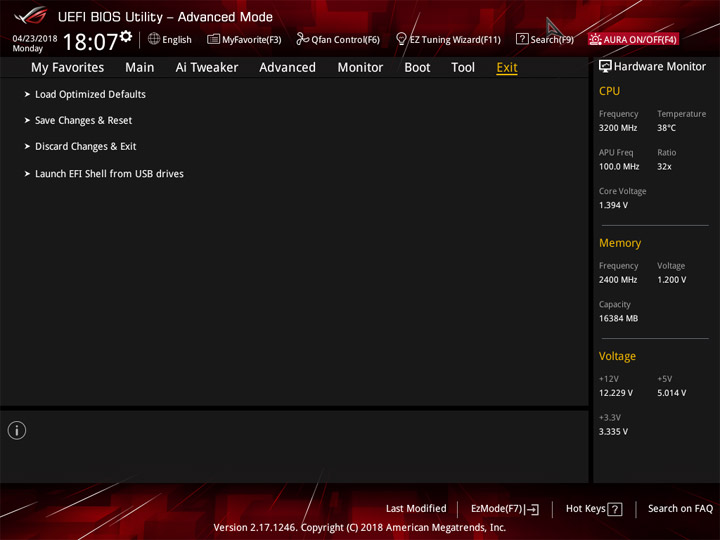Click the date 04/23/2018
The width and height of the screenshot is (720, 540).
(35, 38)
